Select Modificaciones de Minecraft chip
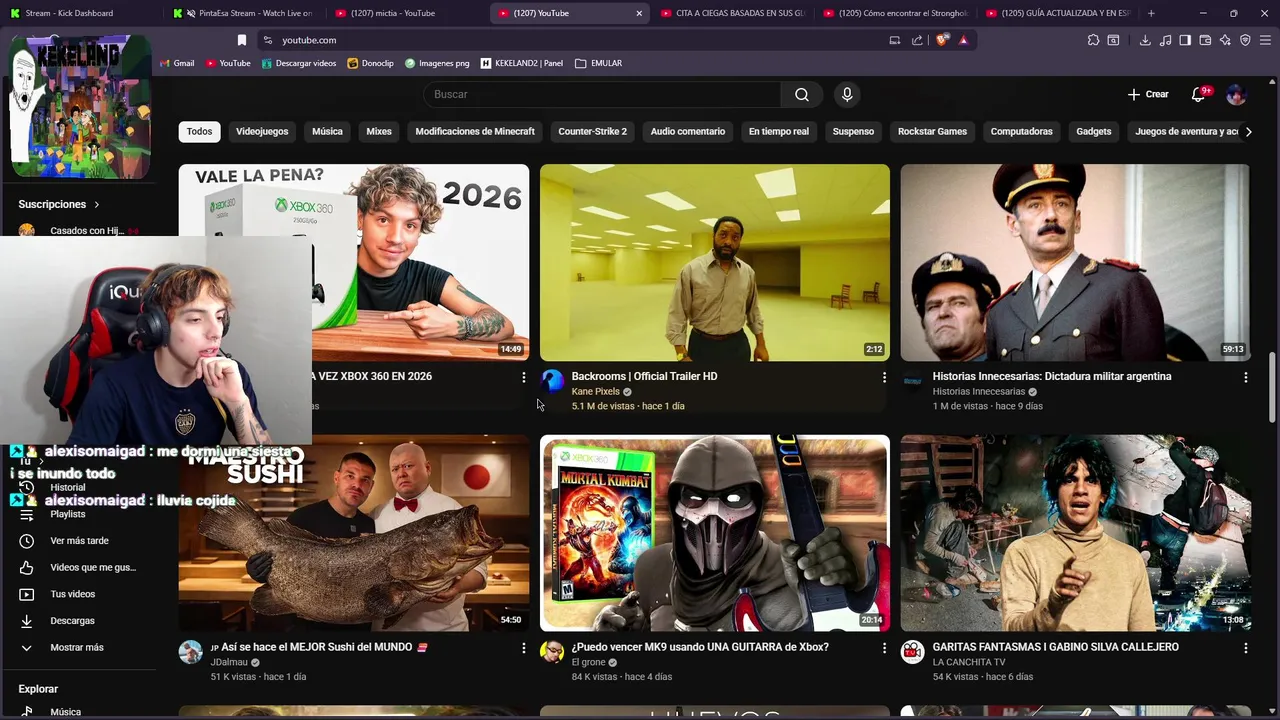 (x=475, y=131)
